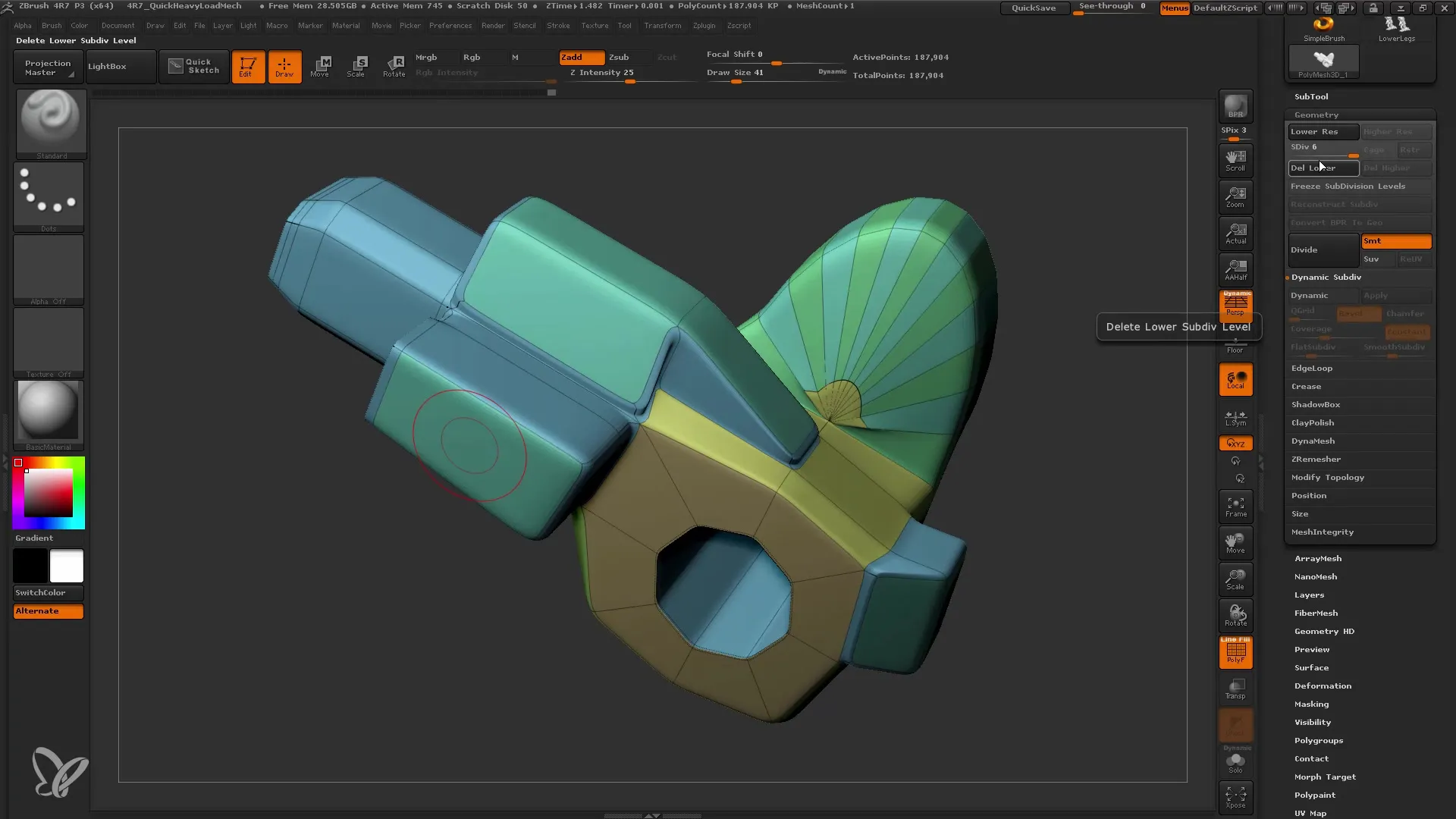Activate Edit mode button
The height and width of the screenshot is (819, 1456).
[248, 67]
